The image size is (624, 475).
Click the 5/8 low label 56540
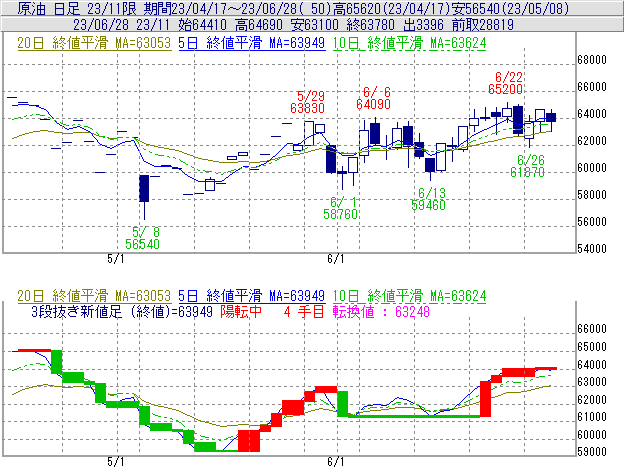tap(142, 243)
